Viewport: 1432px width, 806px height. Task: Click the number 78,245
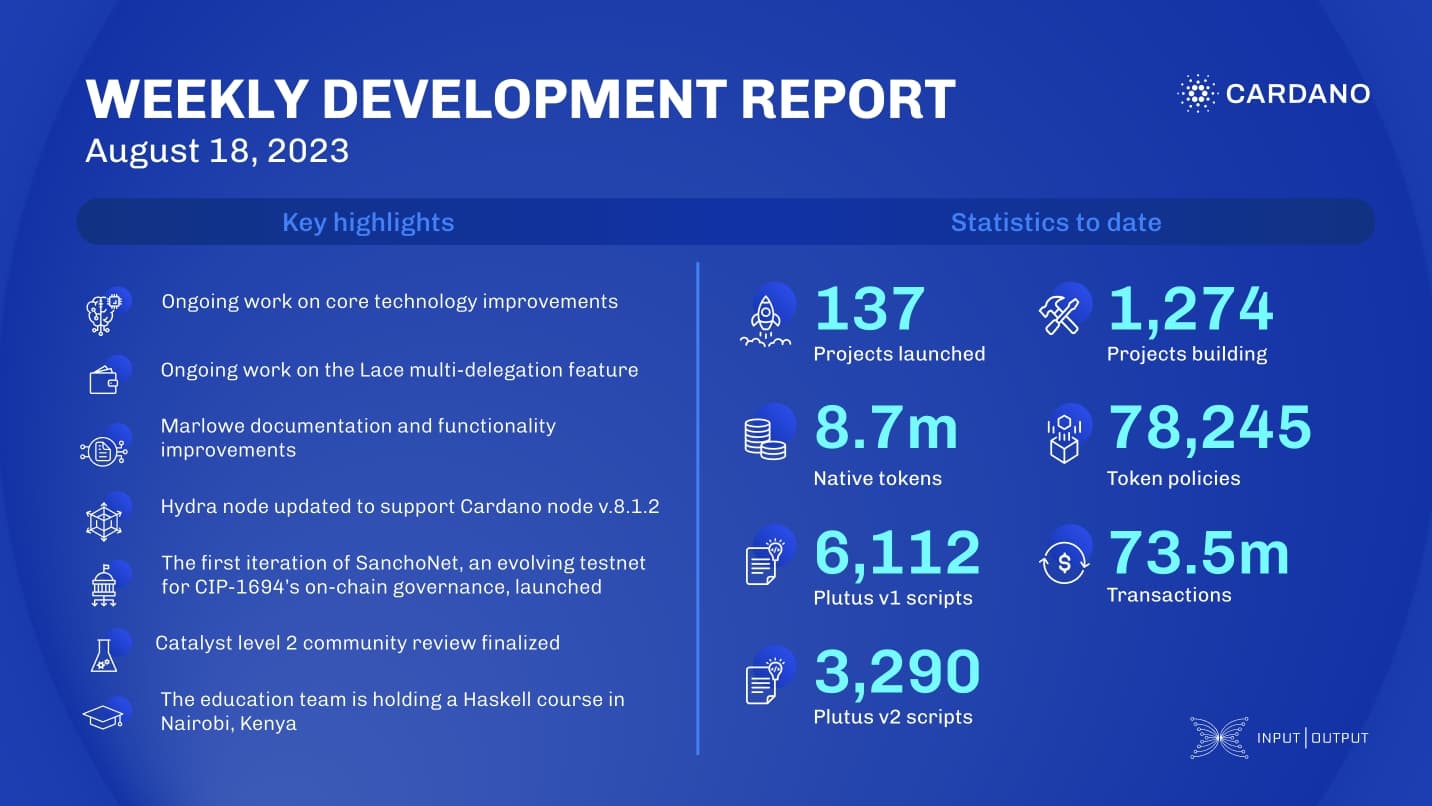click(1210, 428)
